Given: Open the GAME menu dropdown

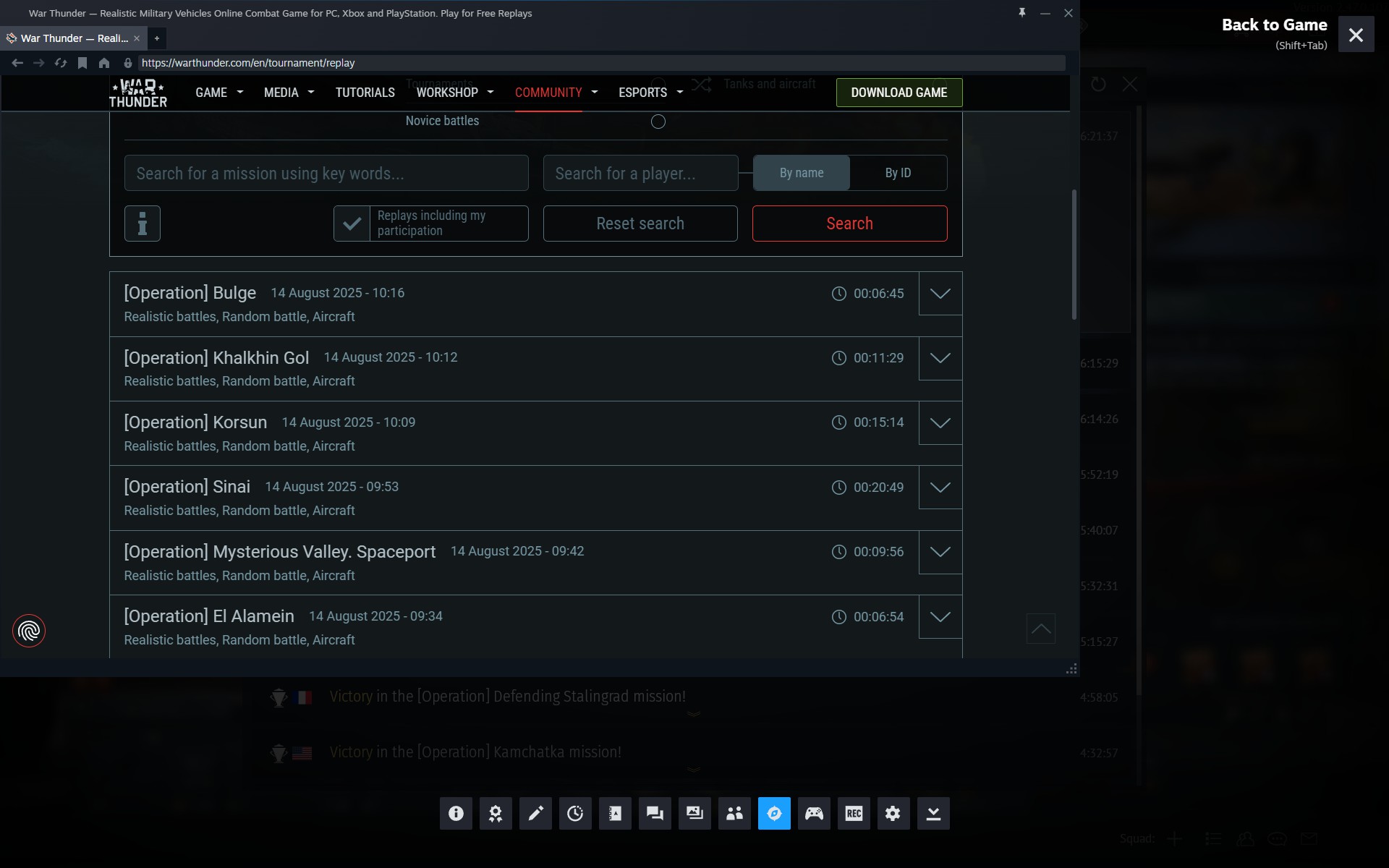Looking at the screenshot, I should (x=219, y=93).
